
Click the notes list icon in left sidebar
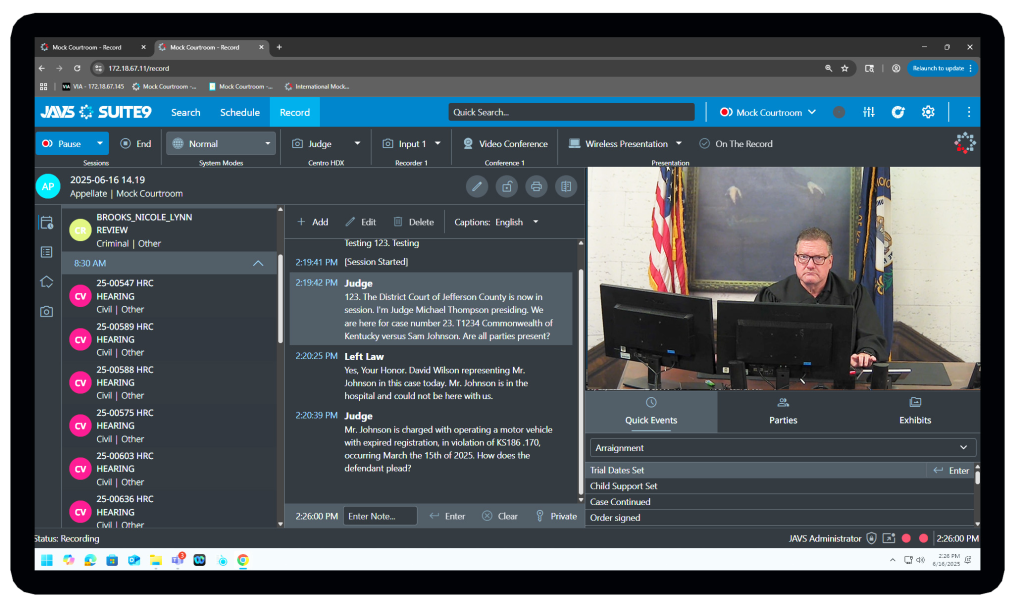coord(47,253)
